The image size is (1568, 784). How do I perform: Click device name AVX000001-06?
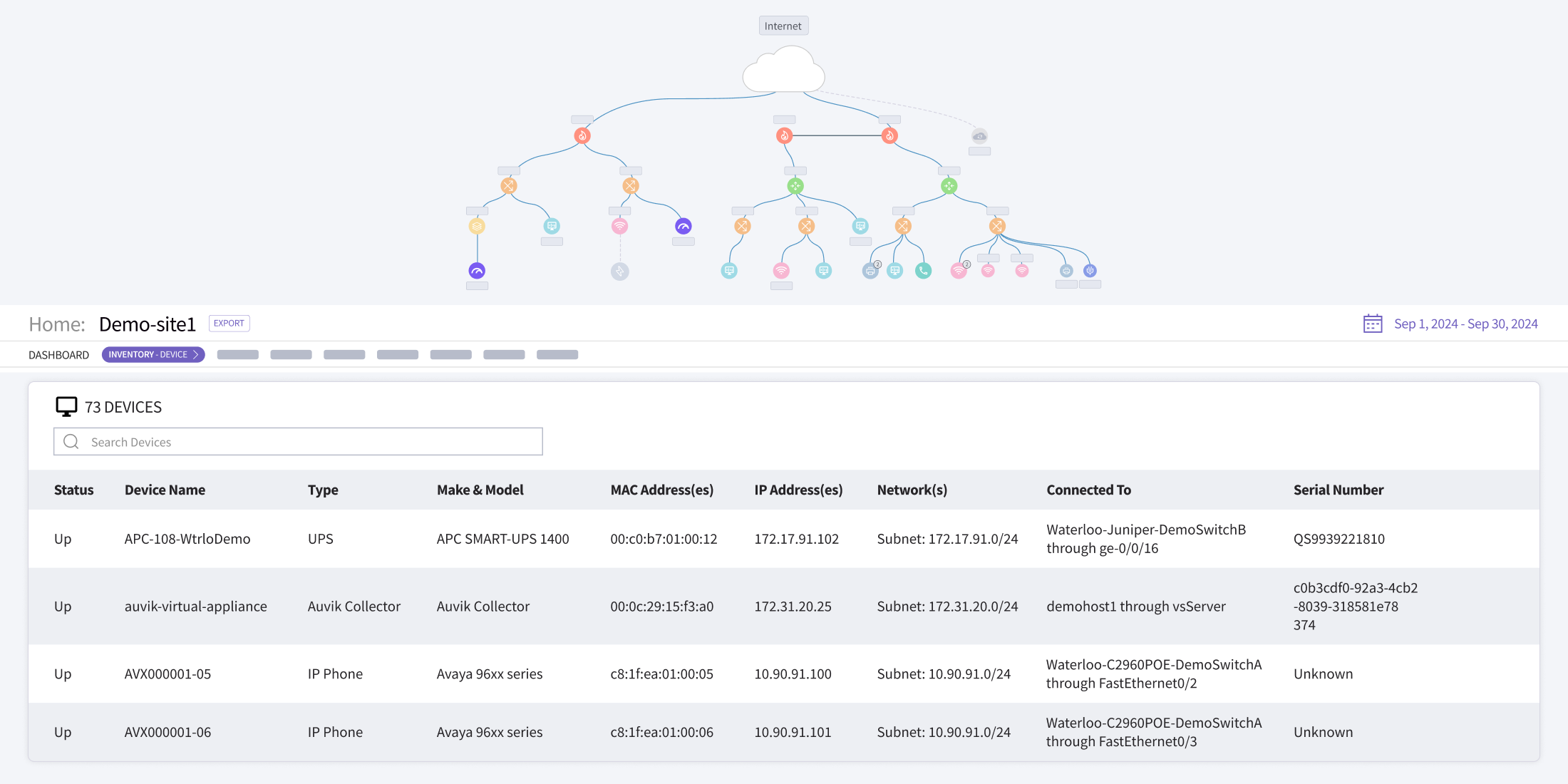coord(167,733)
